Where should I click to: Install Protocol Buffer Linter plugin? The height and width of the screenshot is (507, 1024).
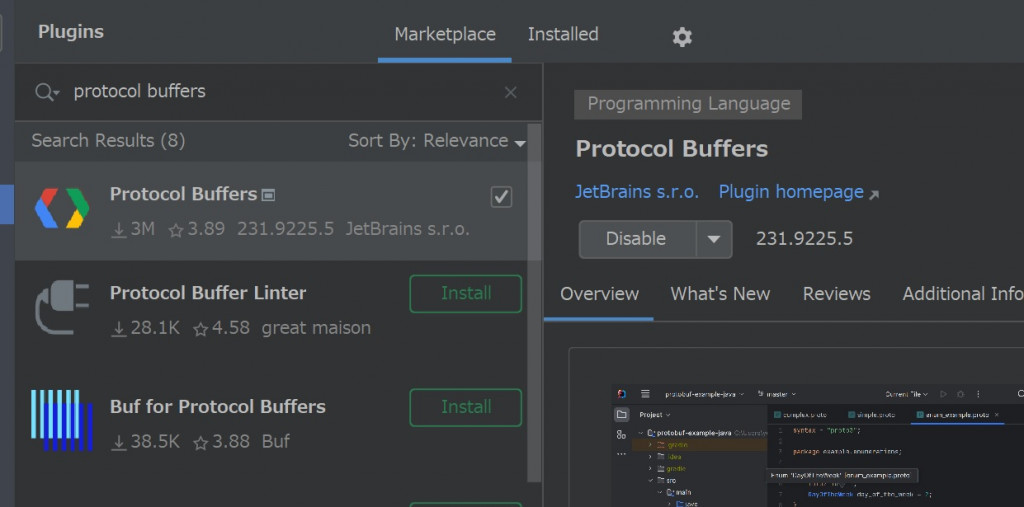[x=466, y=294]
